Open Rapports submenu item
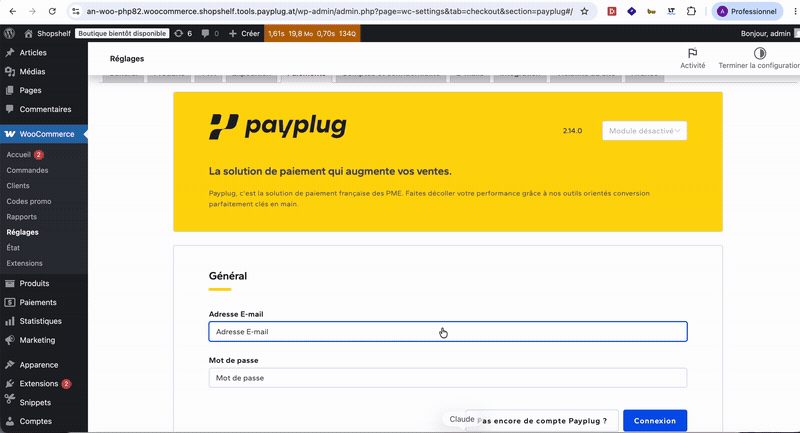The width and height of the screenshot is (800, 433). 21,217
